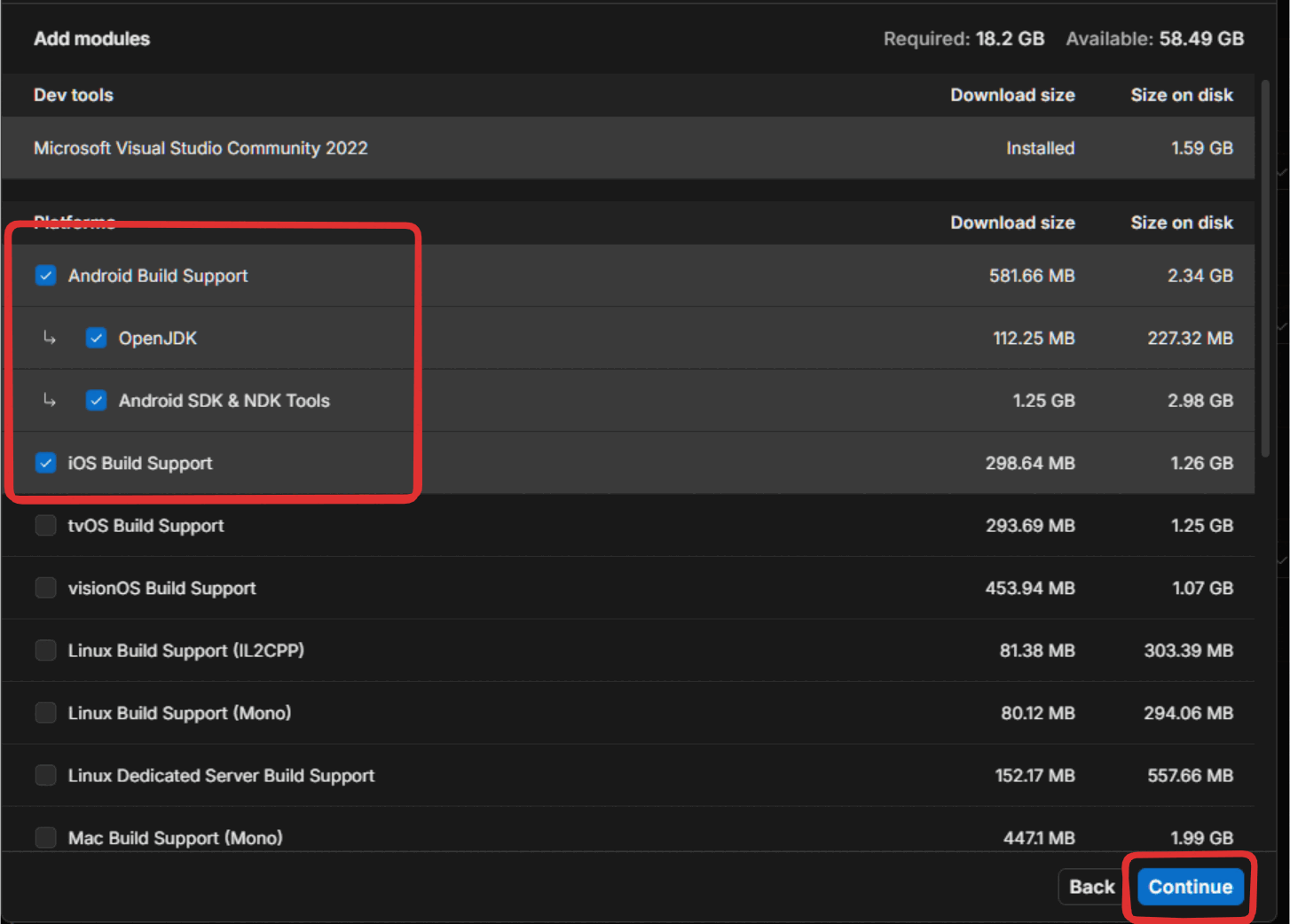Enable tvOS Build Support

(45, 525)
